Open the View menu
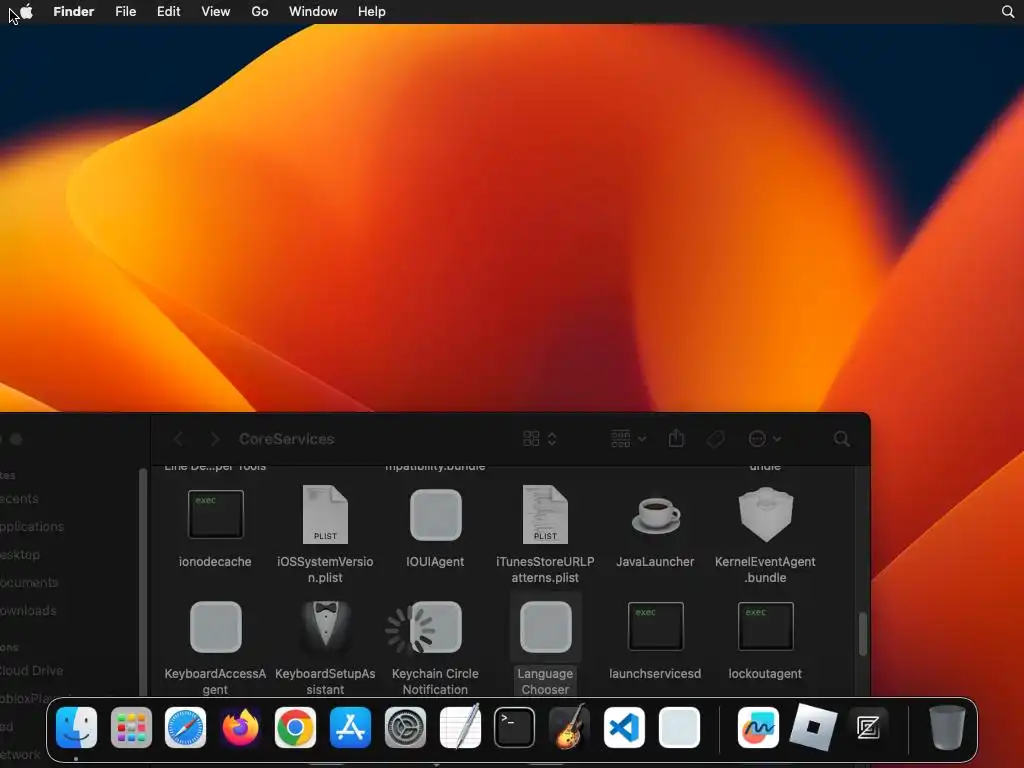Image resolution: width=1024 pixels, height=768 pixels. [x=216, y=11]
